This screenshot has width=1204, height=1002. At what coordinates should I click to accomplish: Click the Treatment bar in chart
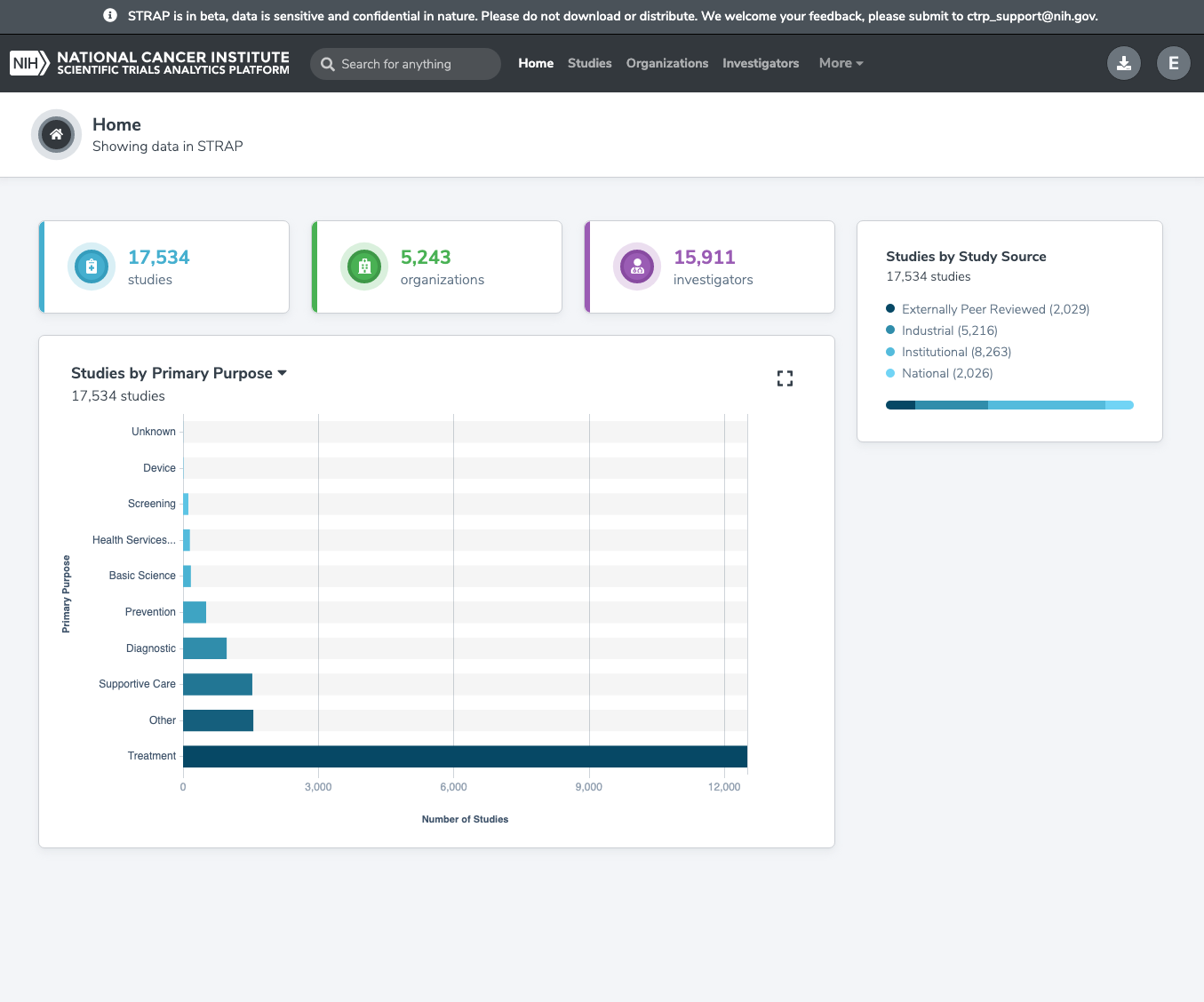coord(465,757)
